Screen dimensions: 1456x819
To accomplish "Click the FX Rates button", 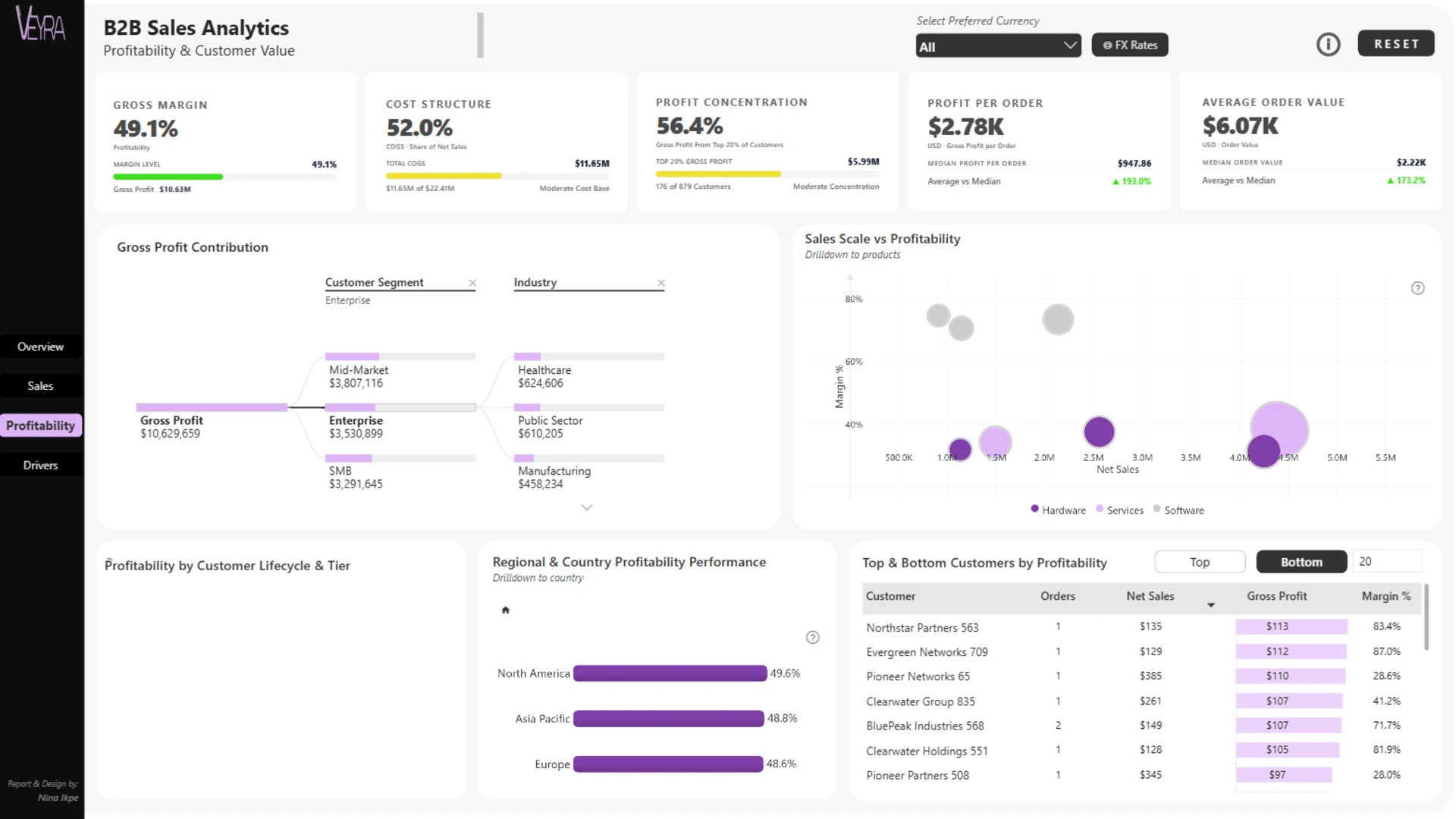I will pos(1129,45).
